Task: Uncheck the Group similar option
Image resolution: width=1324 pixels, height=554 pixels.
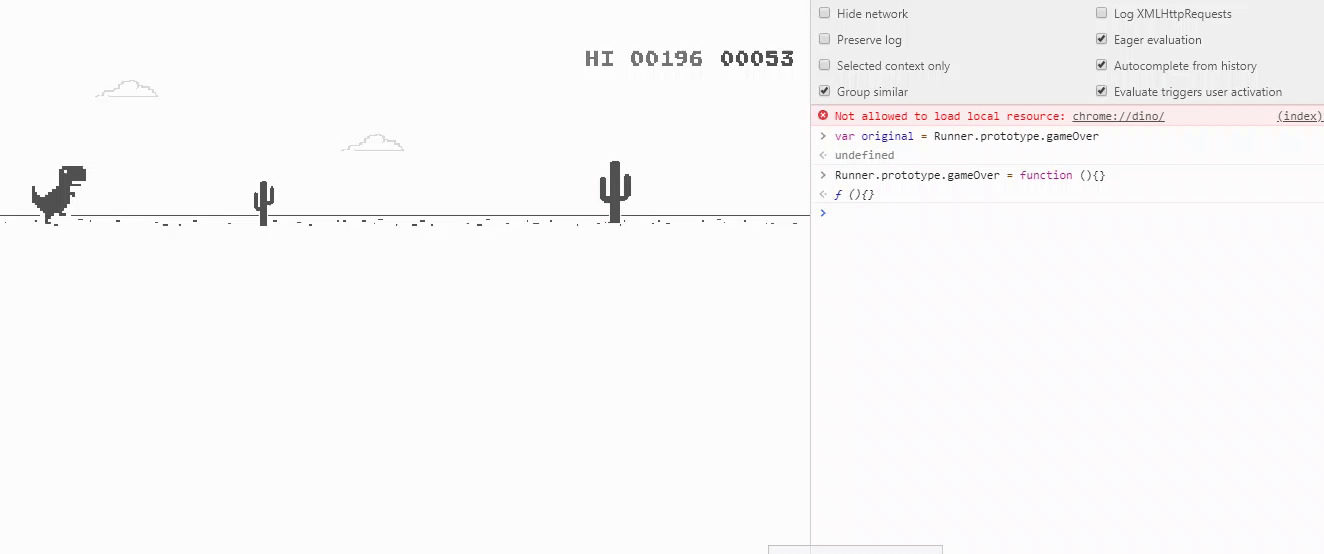Action: tap(825, 92)
